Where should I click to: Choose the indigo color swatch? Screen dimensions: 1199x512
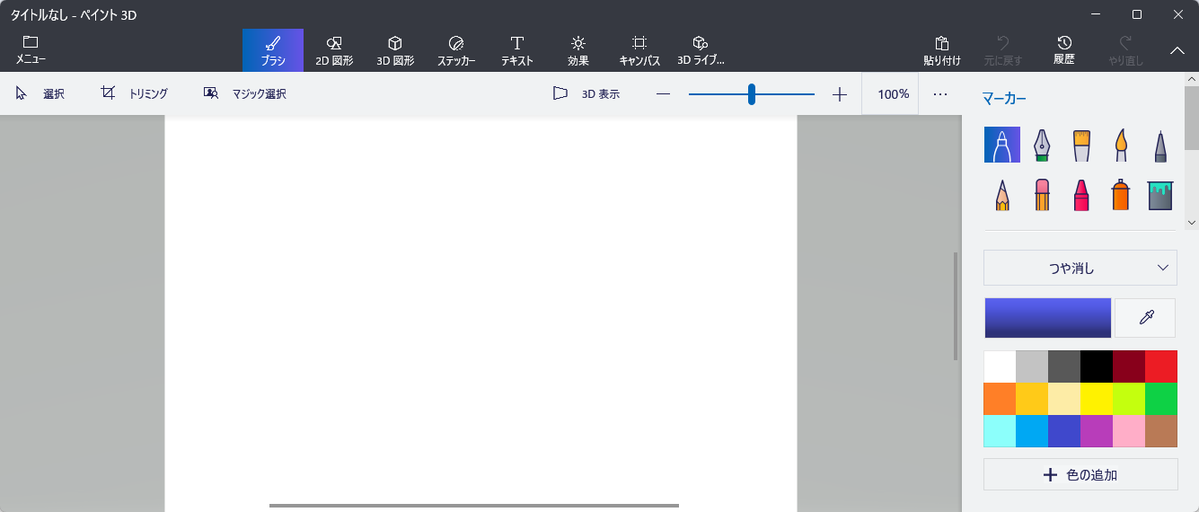pyautogui.click(x=1064, y=430)
